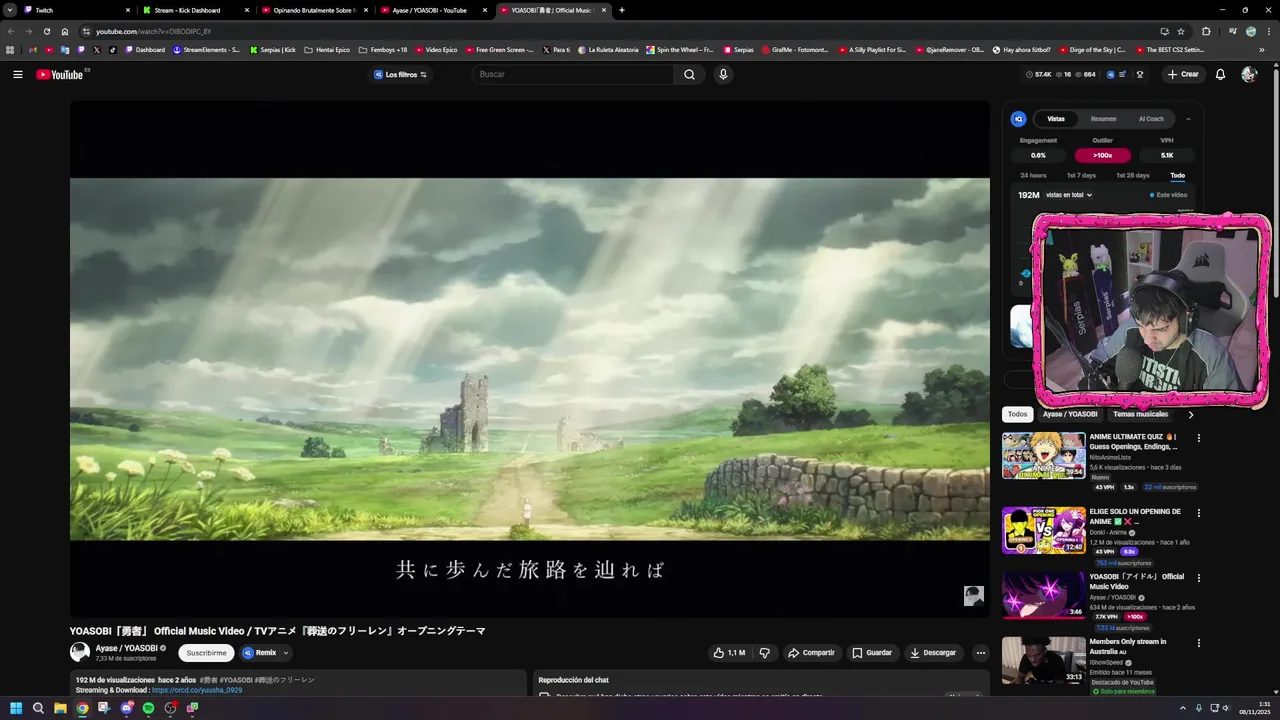Screen dimensions: 1280x720
Task: Open File Explorer from the taskbar
Action: tap(60, 708)
